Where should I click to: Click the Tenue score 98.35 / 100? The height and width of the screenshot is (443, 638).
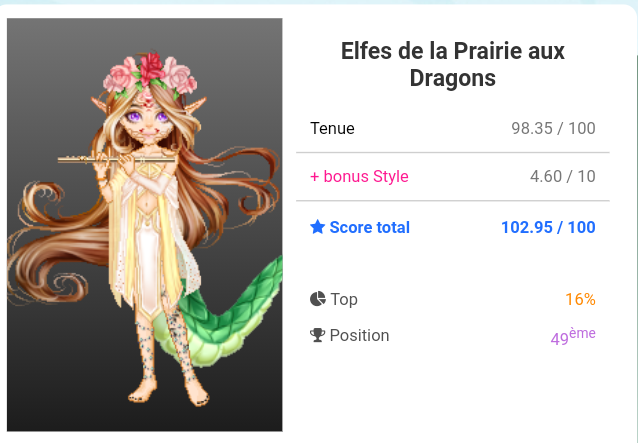pyautogui.click(x=553, y=128)
